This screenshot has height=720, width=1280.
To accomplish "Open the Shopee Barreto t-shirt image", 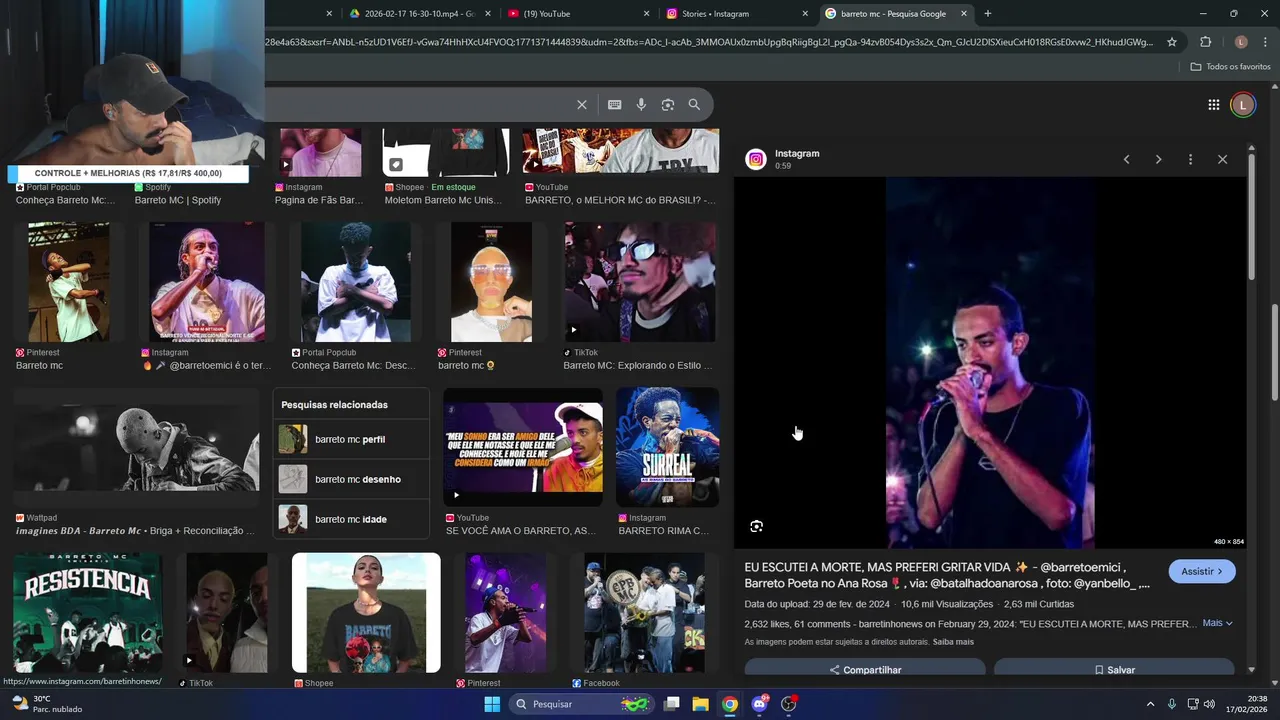I will click(x=366, y=613).
